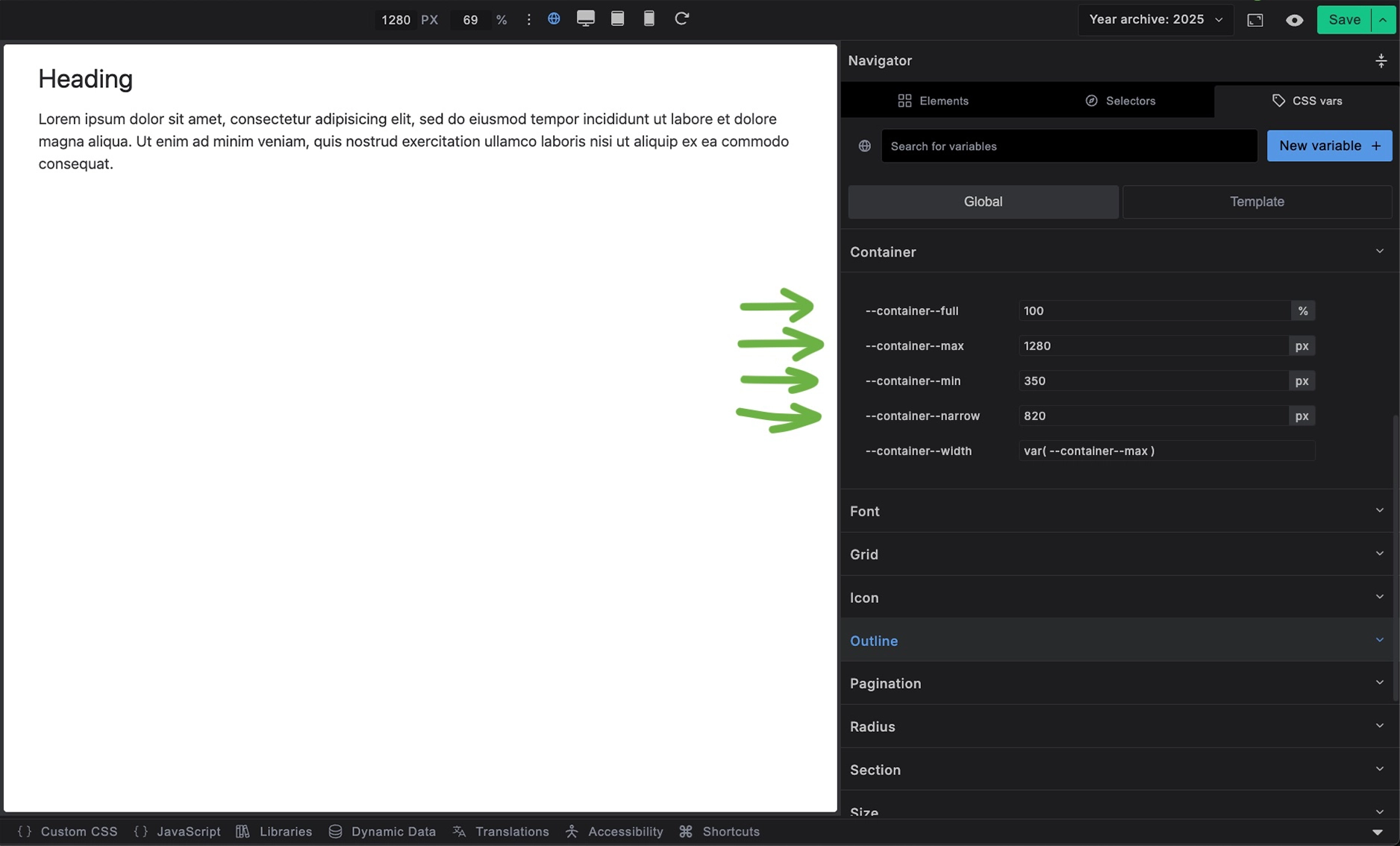The height and width of the screenshot is (846, 1400).
Task: Select the desktop breakpoint view
Action: pos(585,19)
